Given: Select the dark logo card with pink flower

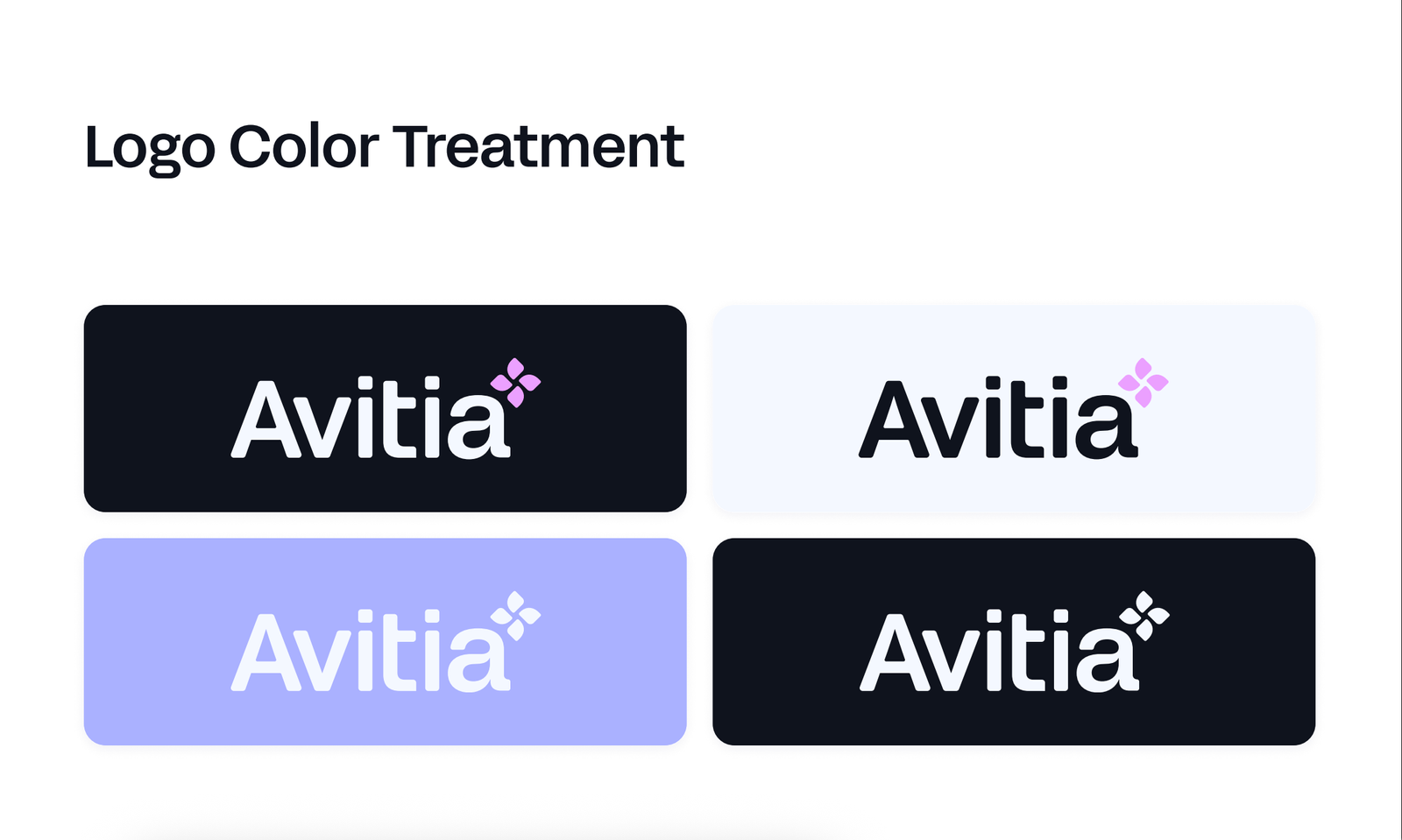Looking at the screenshot, I should pyautogui.click(x=385, y=408).
